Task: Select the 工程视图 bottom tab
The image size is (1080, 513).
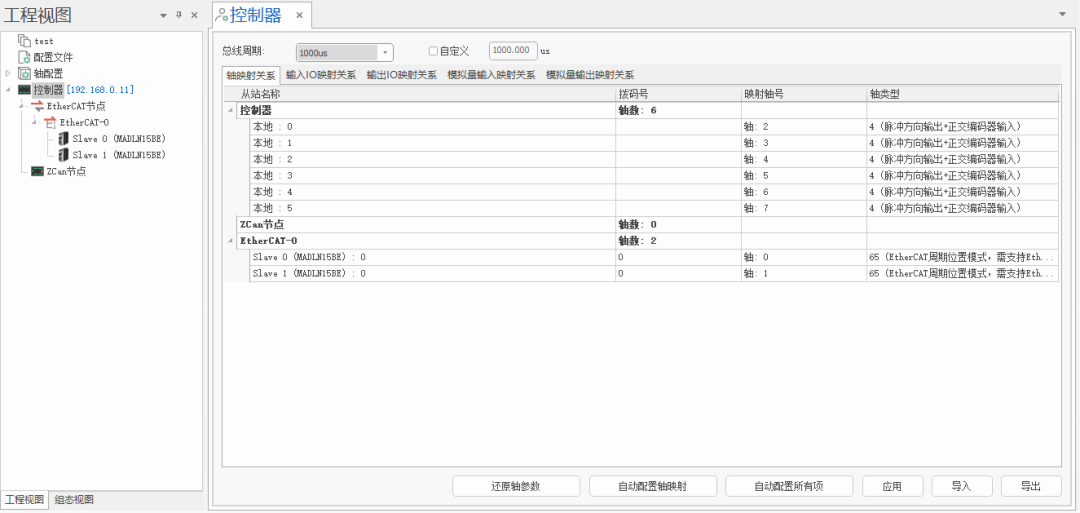Action: click(x=24, y=499)
